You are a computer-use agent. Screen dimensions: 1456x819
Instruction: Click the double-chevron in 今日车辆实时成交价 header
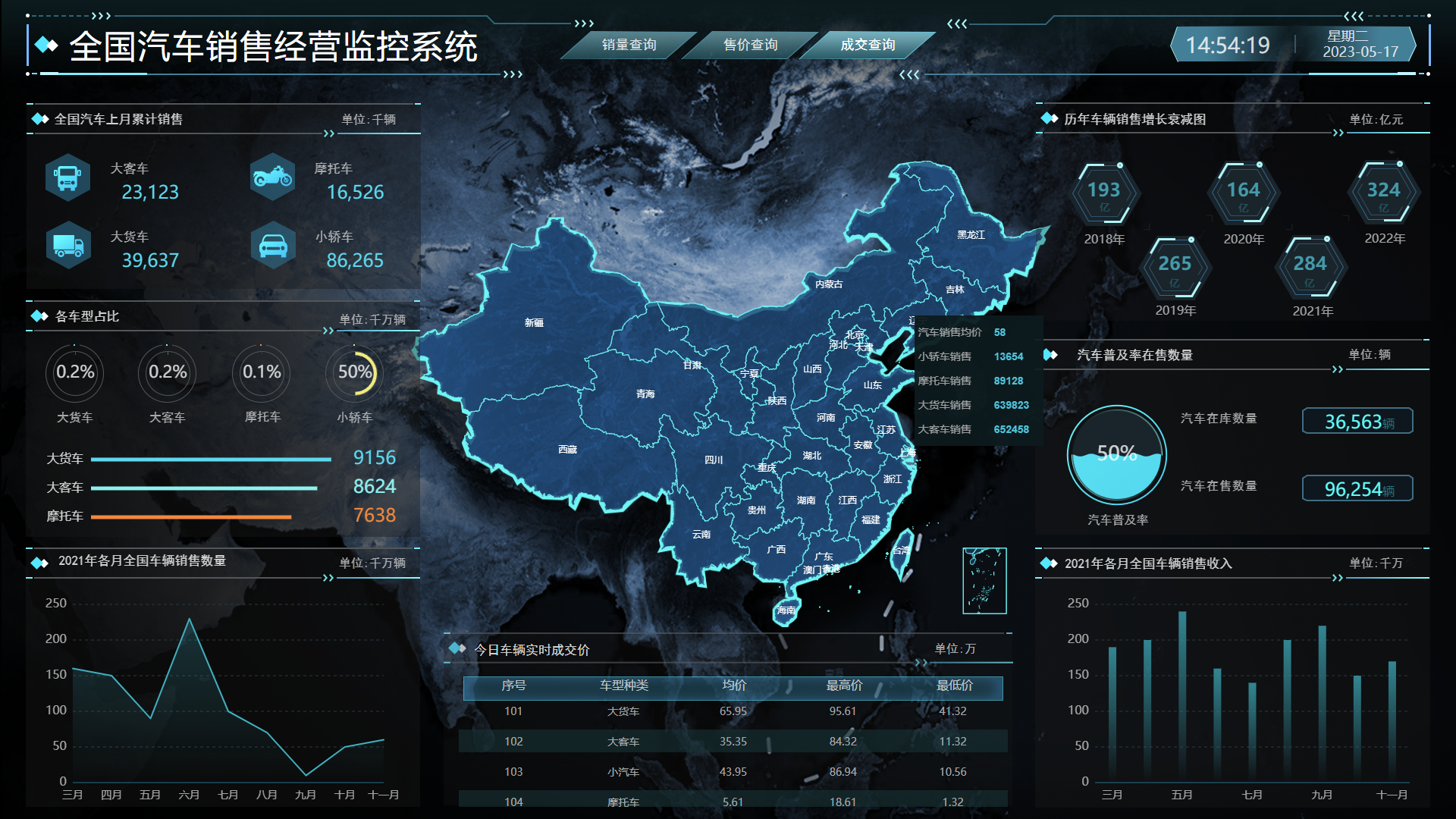point(921,663)
